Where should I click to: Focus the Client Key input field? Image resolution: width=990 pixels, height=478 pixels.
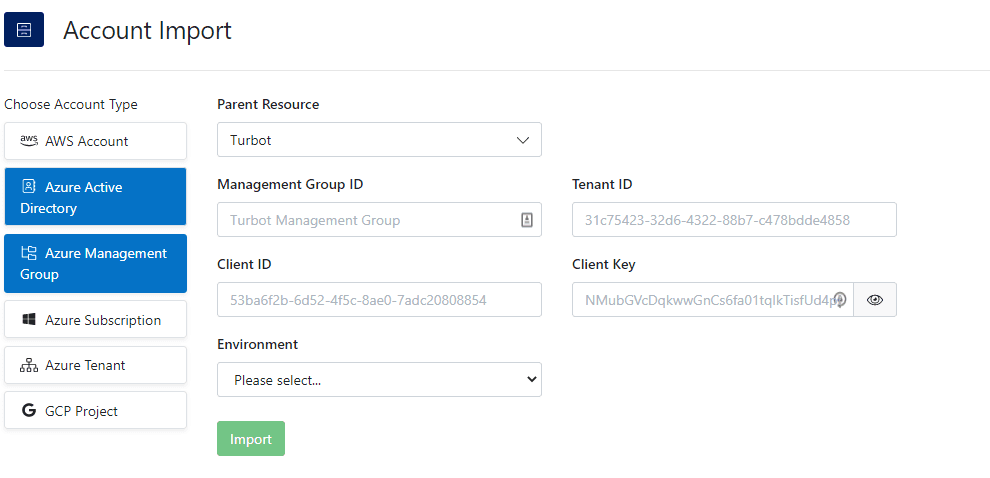click(713, 299)
